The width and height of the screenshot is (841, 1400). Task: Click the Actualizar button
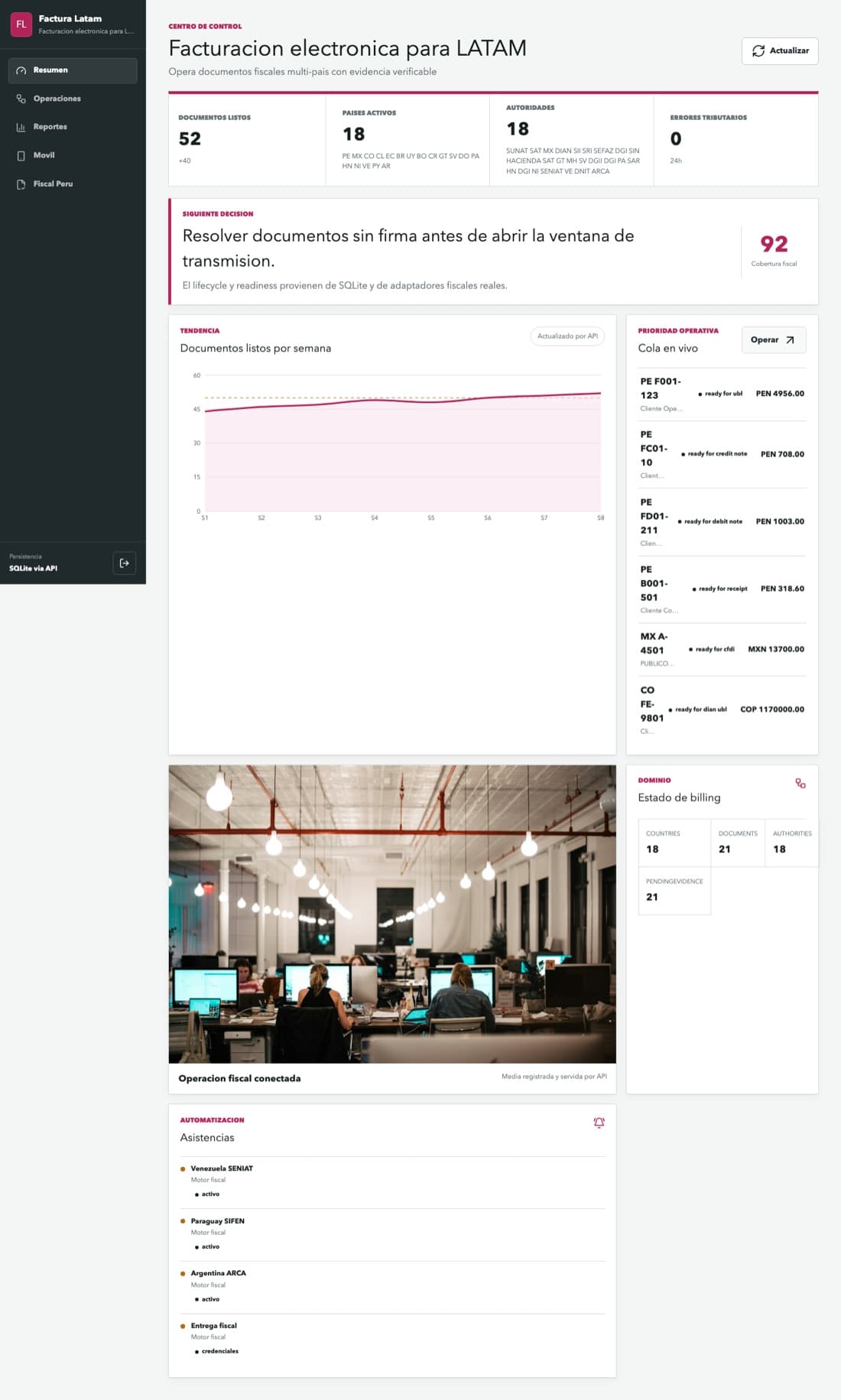point(780,51)
